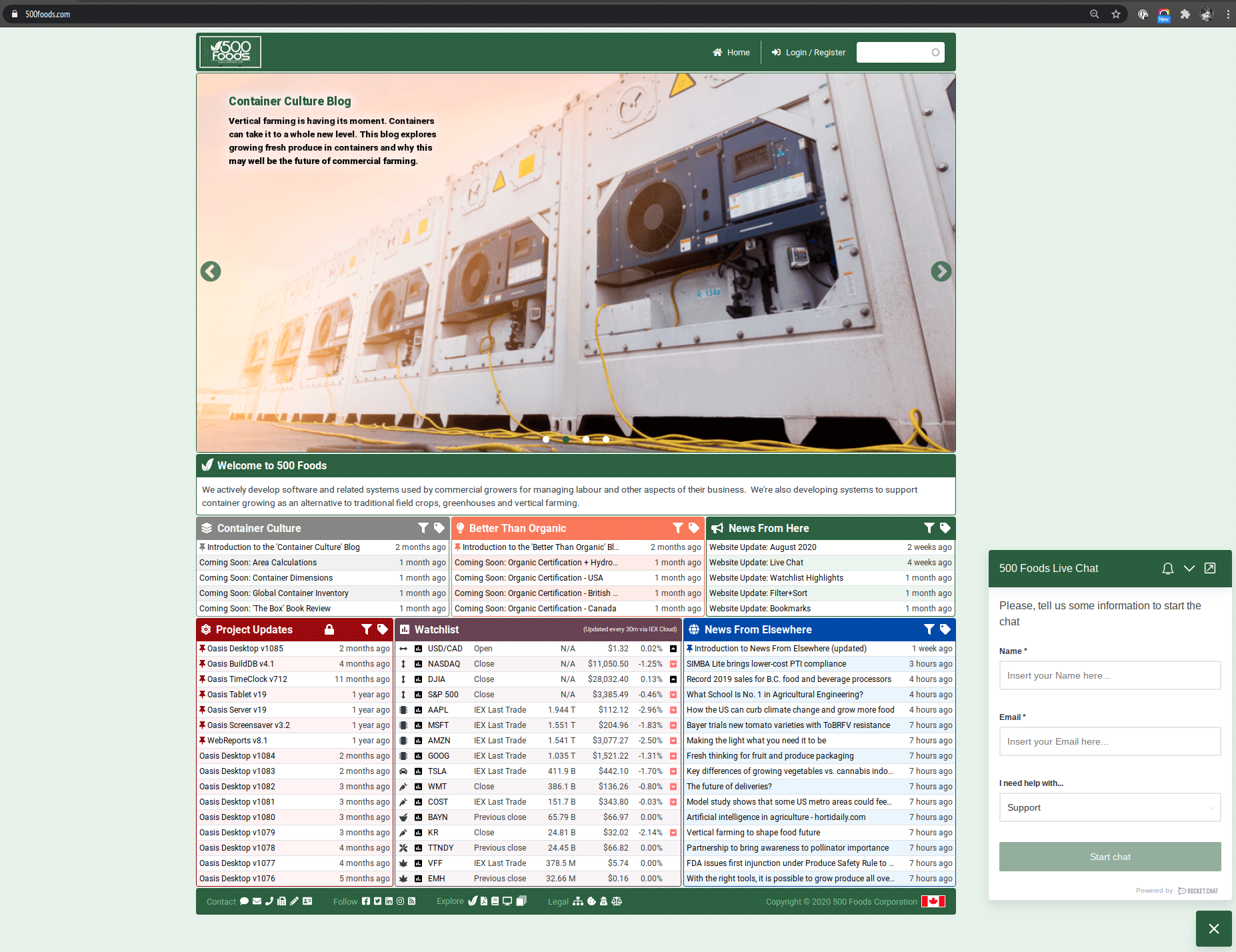Open 'The future of deliveries?' article
The height and width of the screenshot is (952, 1236).
click(729, 787)
